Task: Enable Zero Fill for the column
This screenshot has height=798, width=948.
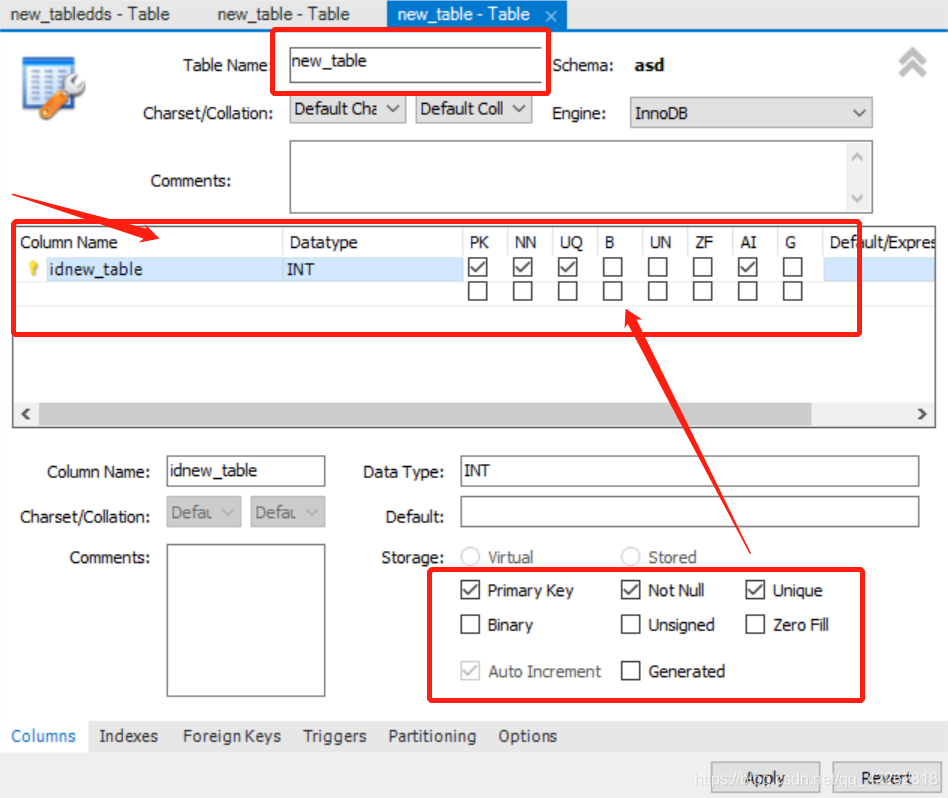Action: 756,624
